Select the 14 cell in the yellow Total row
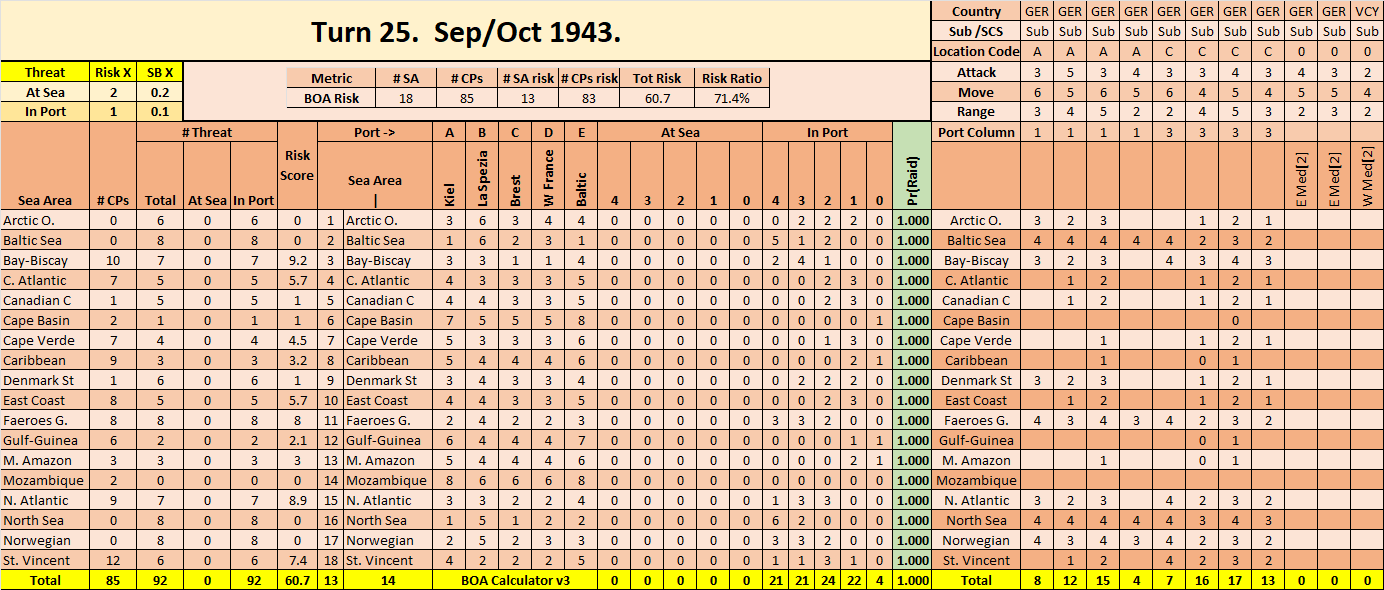Image resolution: width=1384 pixels, height=590 pixels. (389, 580)
